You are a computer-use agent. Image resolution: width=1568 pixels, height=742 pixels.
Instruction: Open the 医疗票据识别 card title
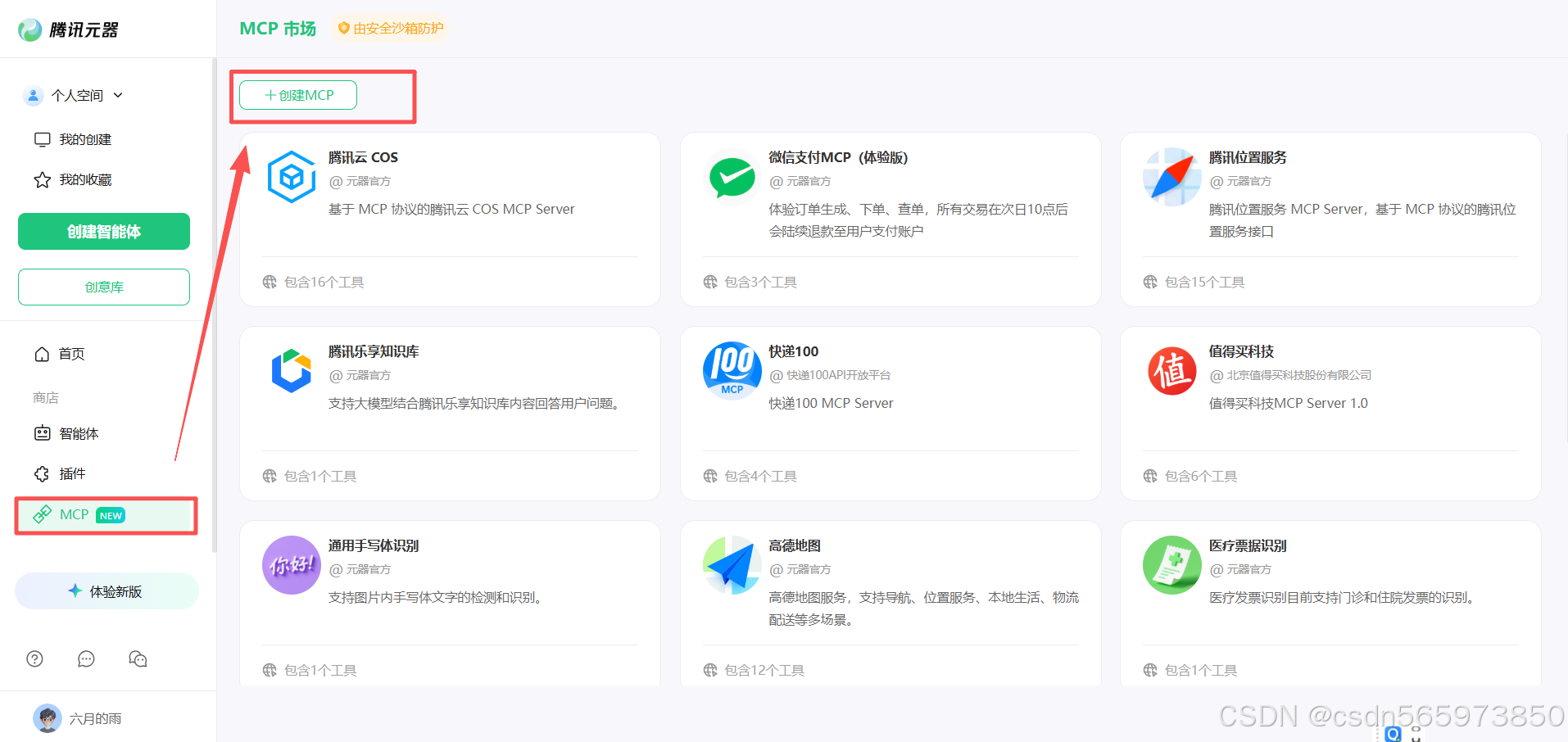(1248, 545)
